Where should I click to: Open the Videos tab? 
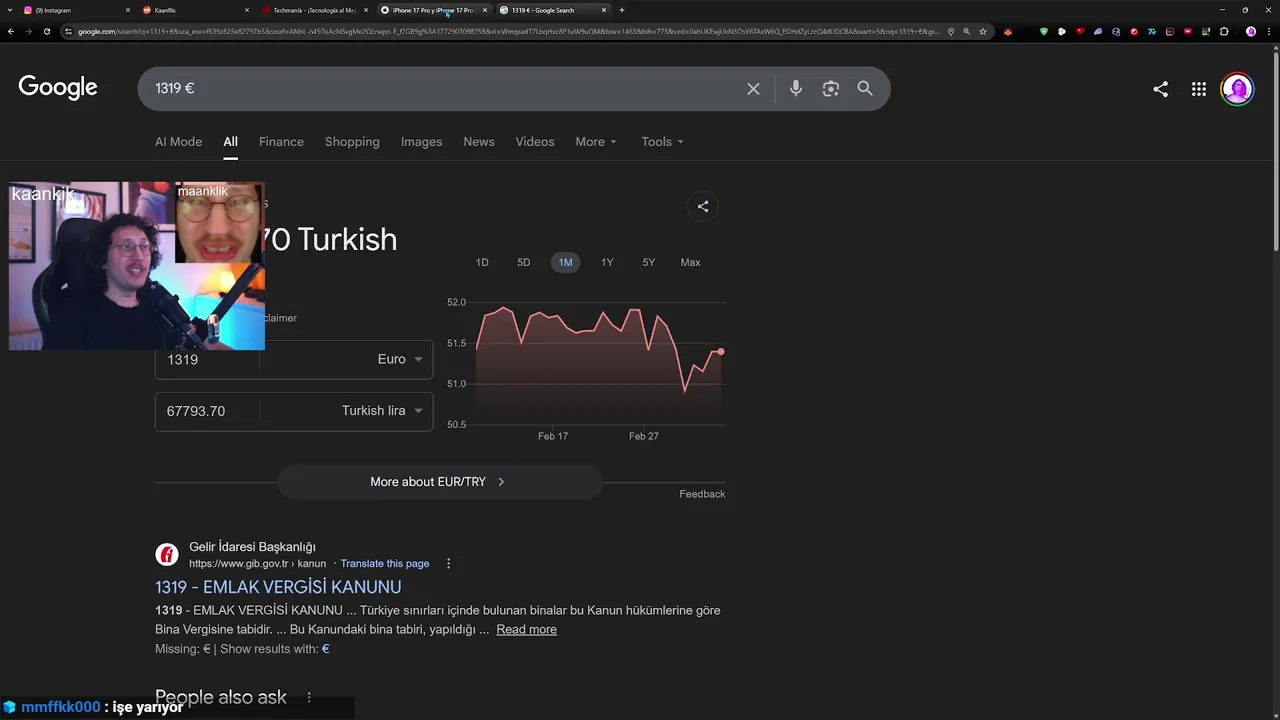point(535,142)
